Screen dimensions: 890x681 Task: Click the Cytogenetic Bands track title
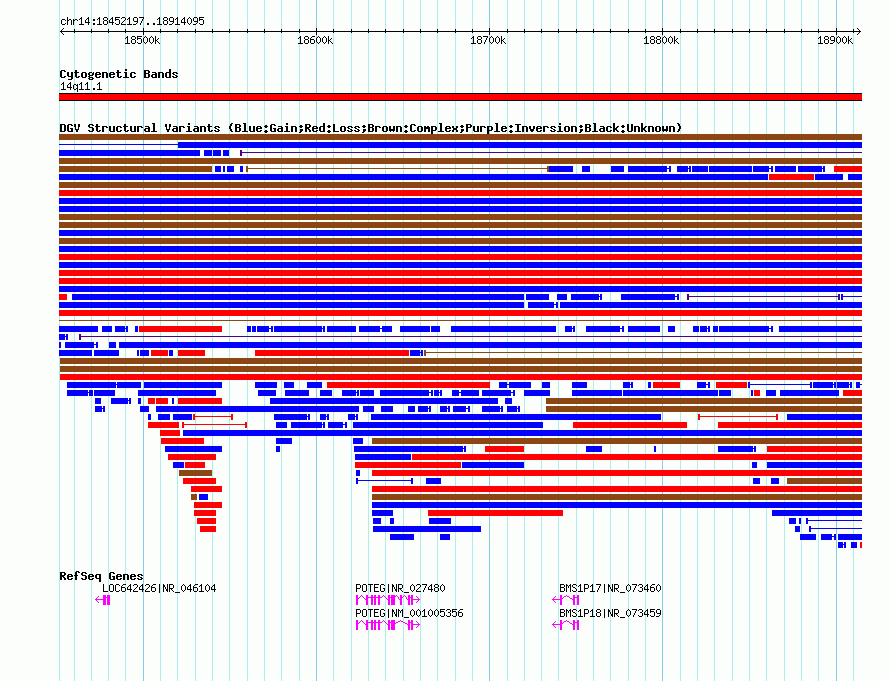(119, 74)
